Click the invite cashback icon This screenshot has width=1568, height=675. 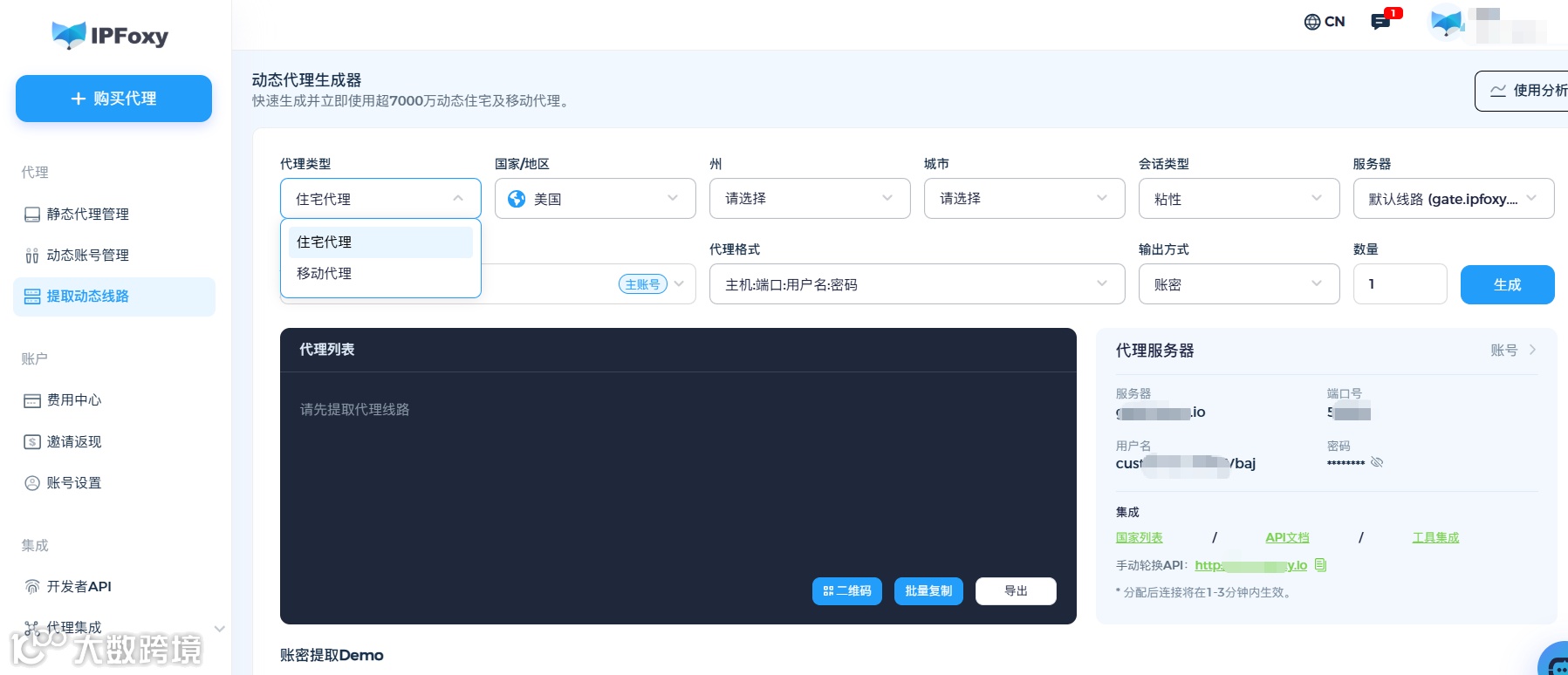32,442
